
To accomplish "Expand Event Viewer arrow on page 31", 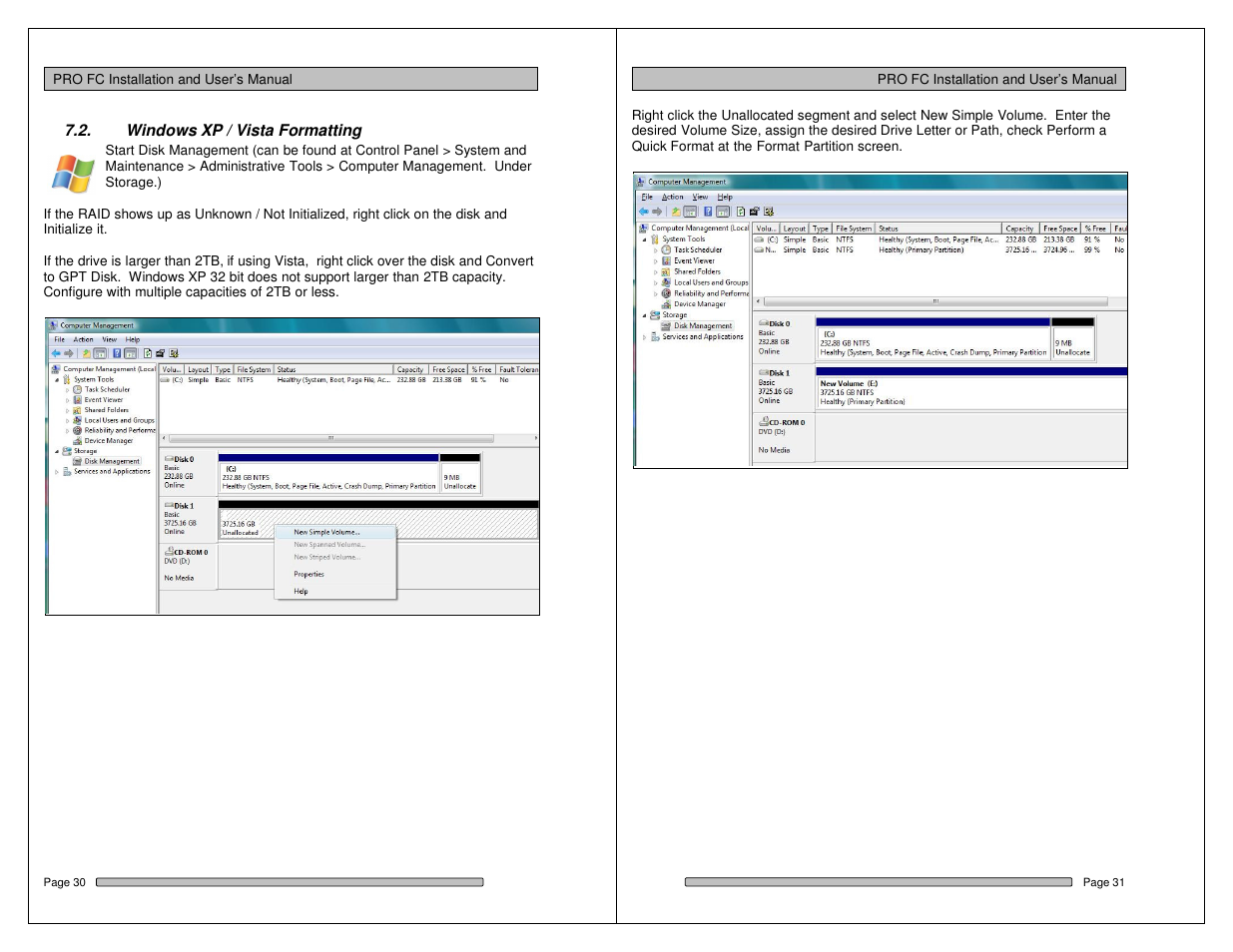I will click(656, 260).
